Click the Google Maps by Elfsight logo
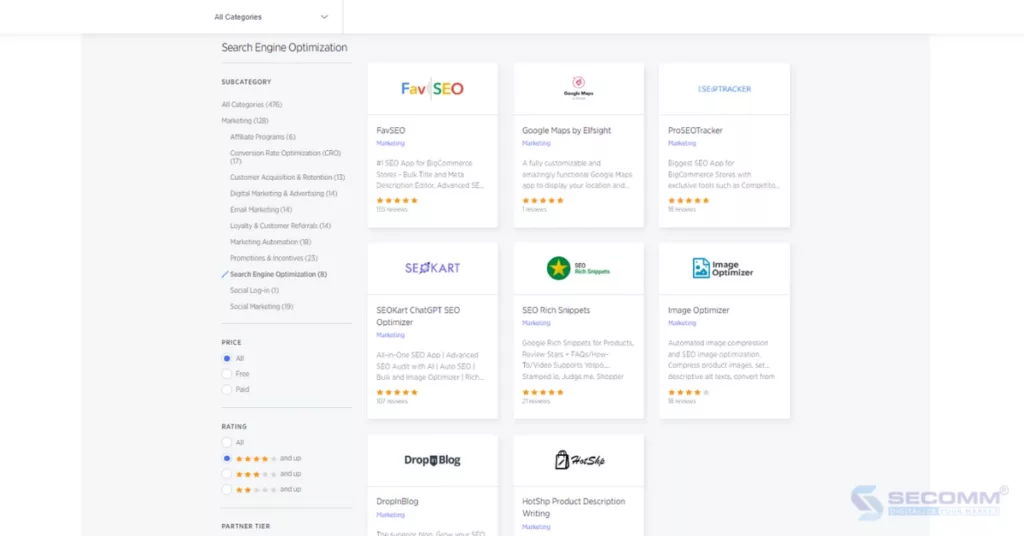Viewport: 1024px width, 536px height. click(x=579, y=87)
